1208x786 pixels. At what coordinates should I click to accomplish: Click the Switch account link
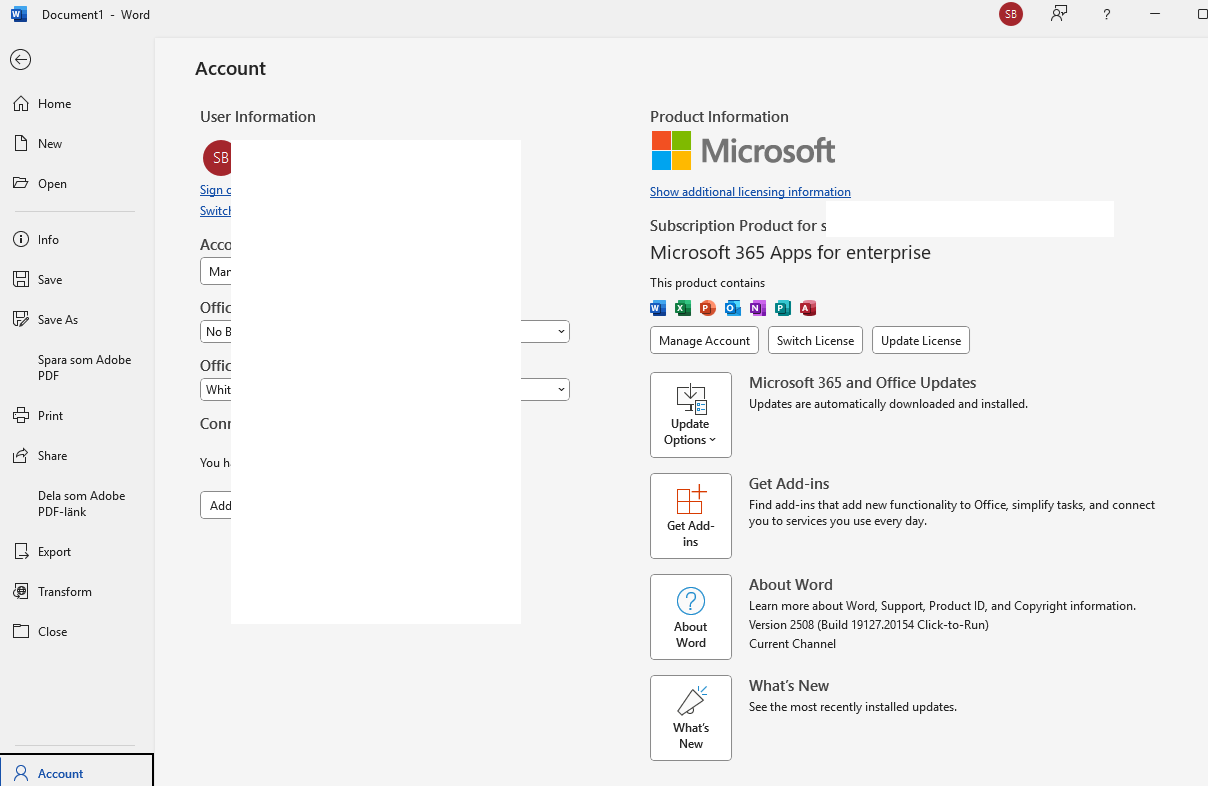point(215,211)
